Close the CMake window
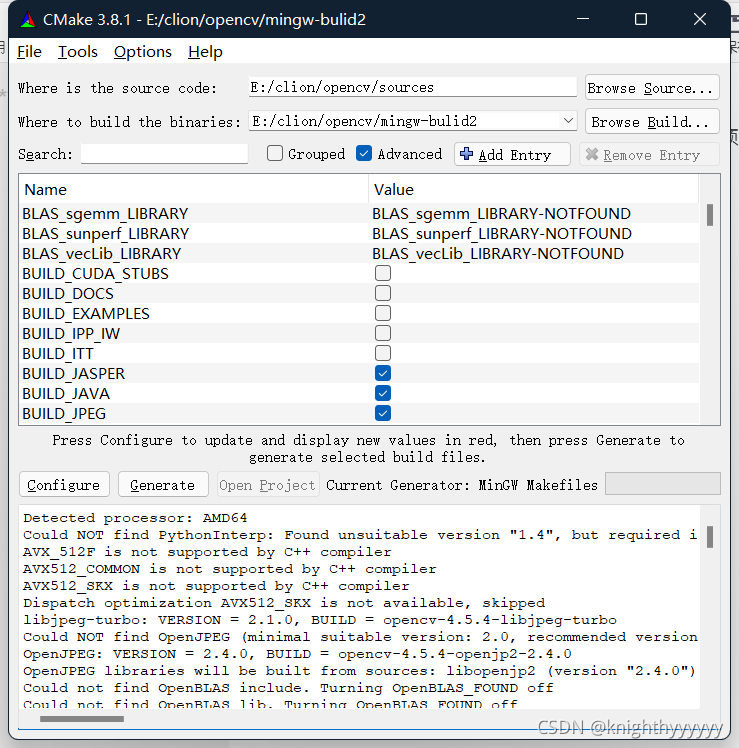 pyautogui.click(x=700, y=19)
